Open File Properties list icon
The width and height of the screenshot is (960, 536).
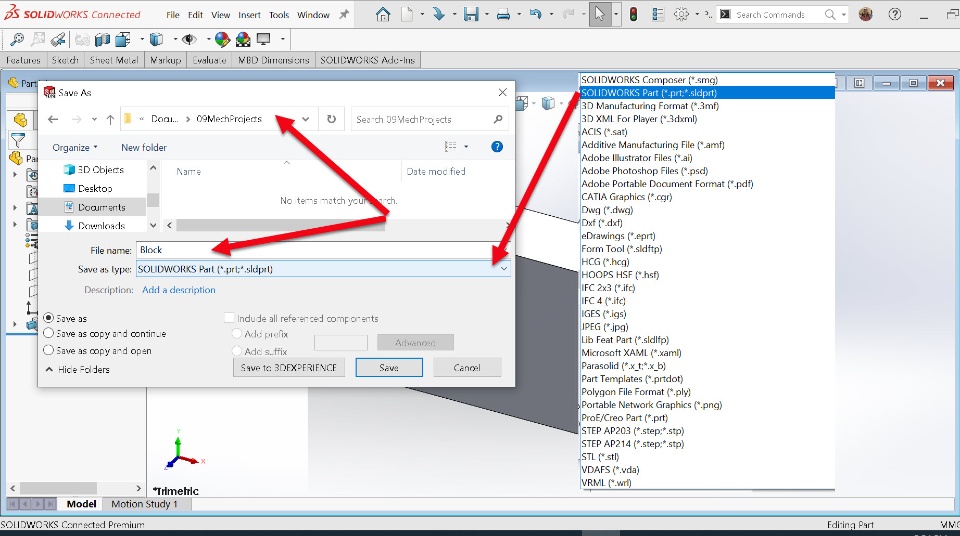click(x=658, y=14)
